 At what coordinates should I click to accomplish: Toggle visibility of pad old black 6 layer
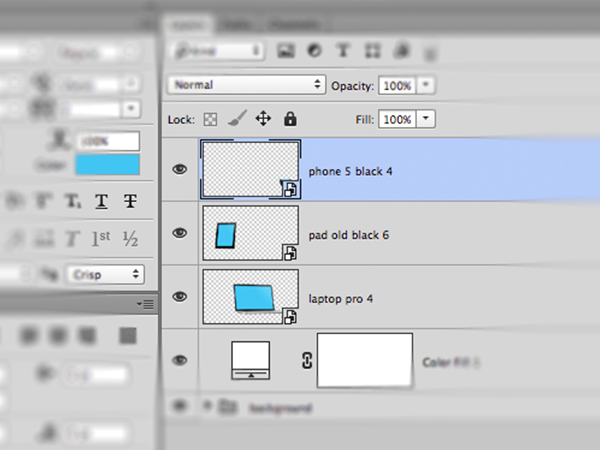click(x=180, y=233)
